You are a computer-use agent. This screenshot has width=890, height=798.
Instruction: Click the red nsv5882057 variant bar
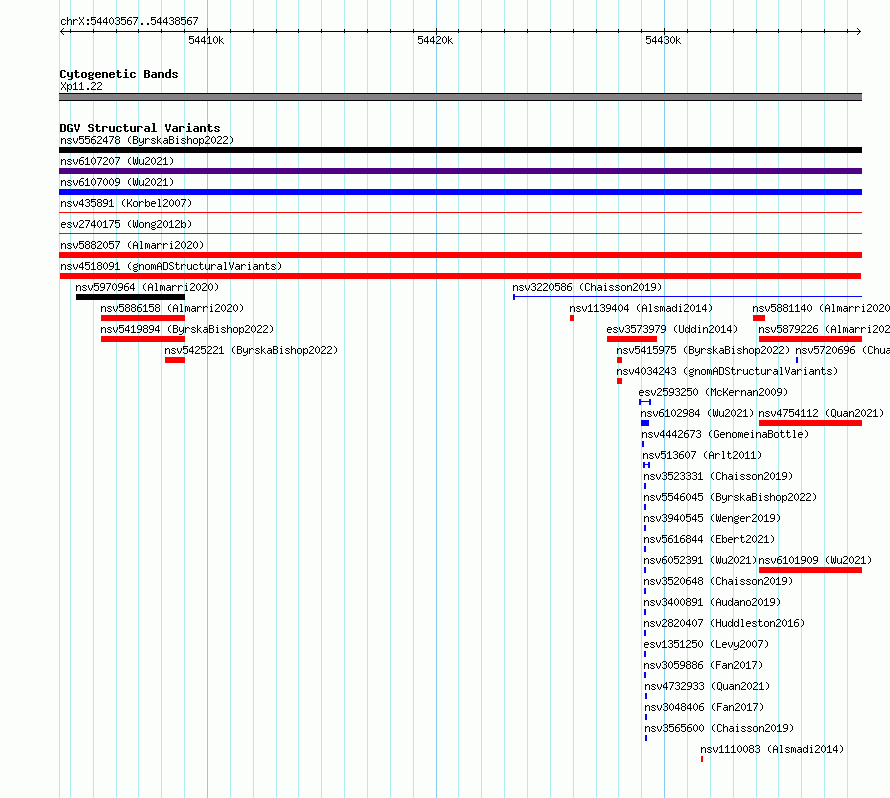click(460, 255)
